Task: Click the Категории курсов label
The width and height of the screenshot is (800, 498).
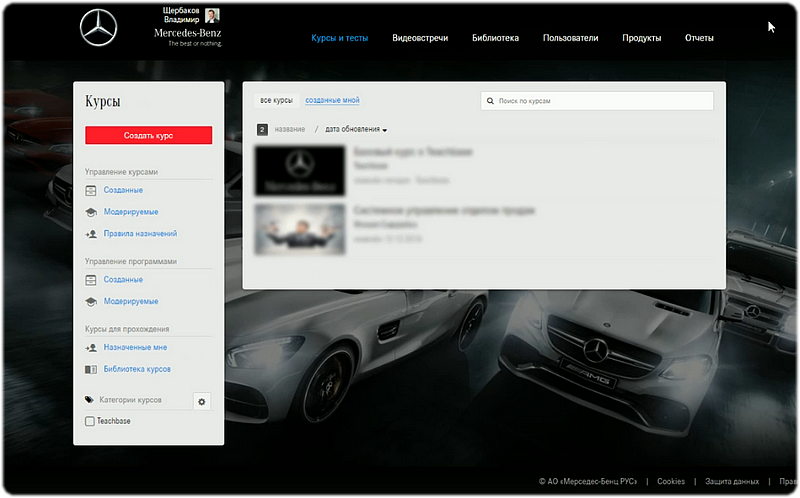Action: [x=131, y=400]
